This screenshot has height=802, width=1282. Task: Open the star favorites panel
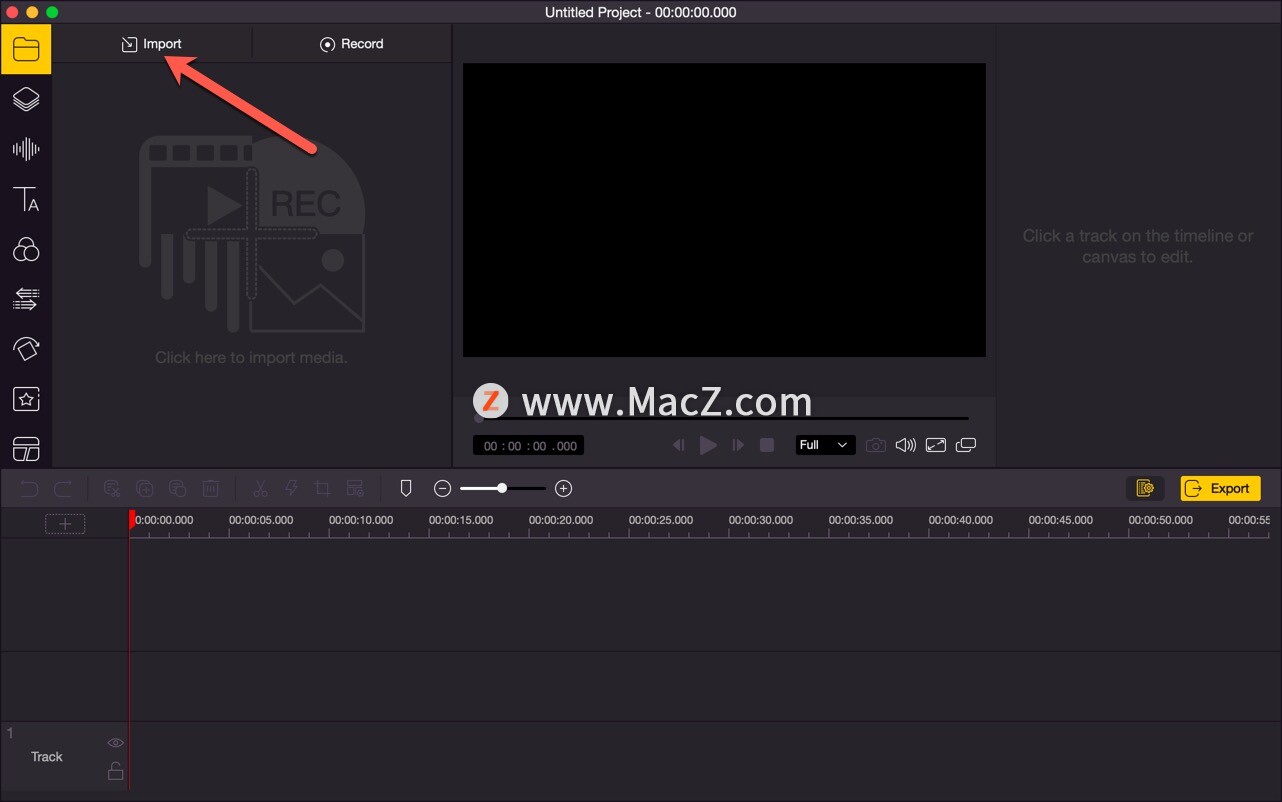(x=26, y=399)
